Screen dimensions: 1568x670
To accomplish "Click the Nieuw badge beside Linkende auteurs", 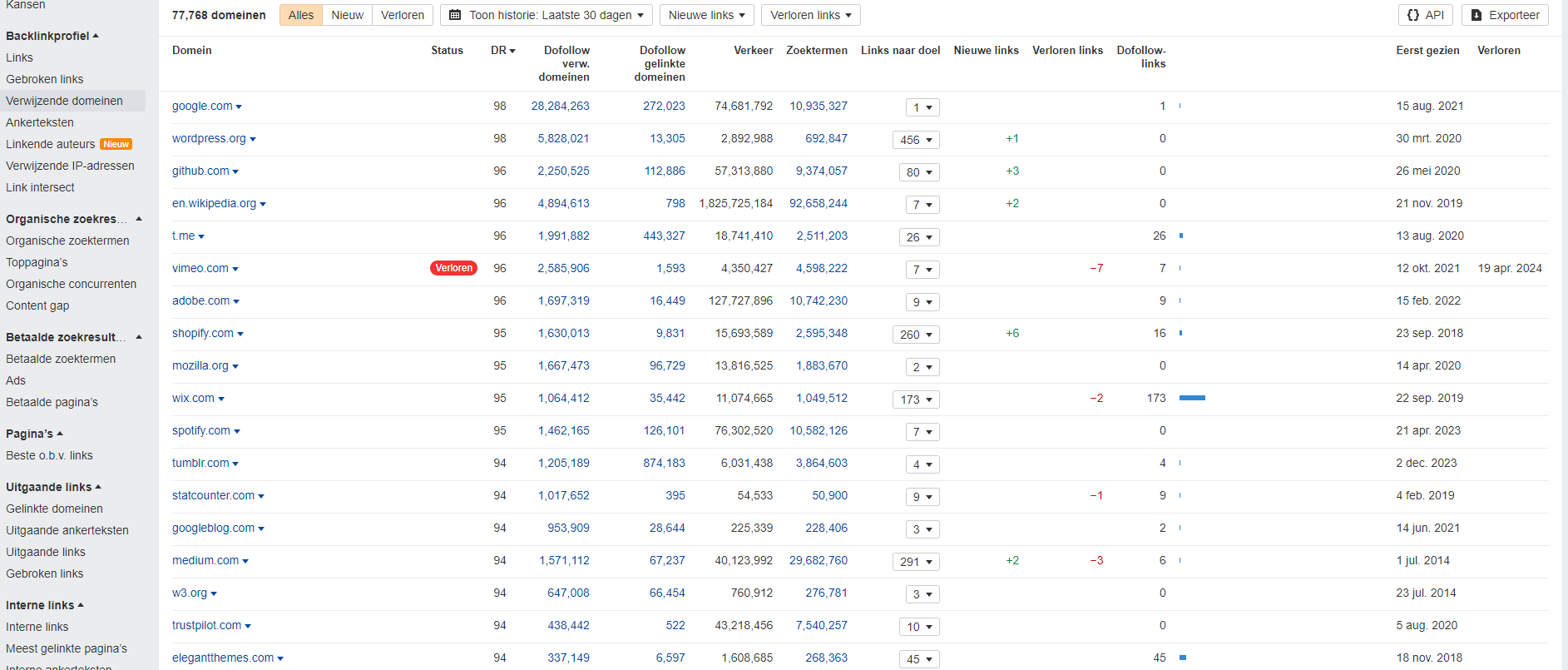I will [x=116, y=144].
